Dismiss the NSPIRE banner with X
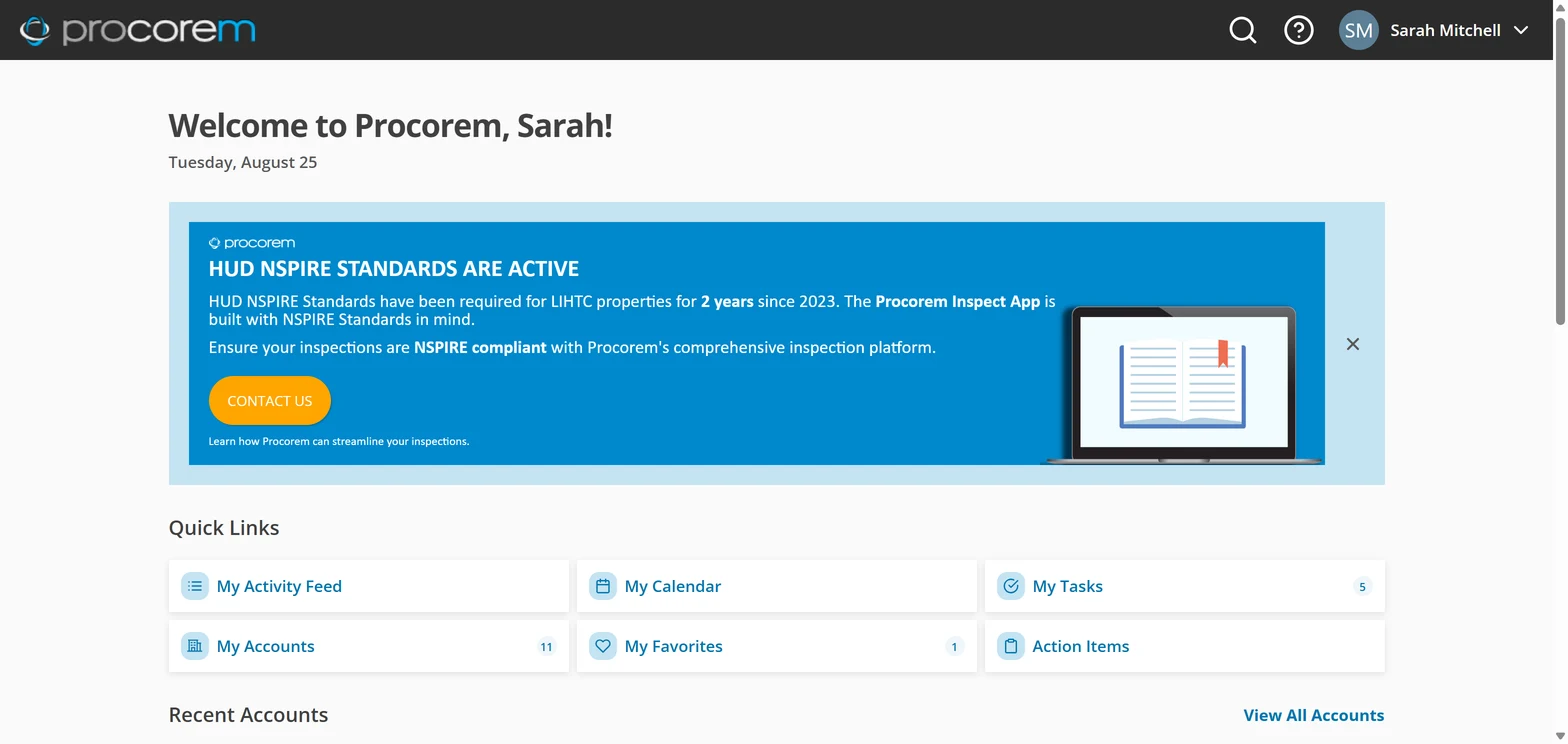1568x744 pixels. pyautogui.click(x=1352, y=344)
